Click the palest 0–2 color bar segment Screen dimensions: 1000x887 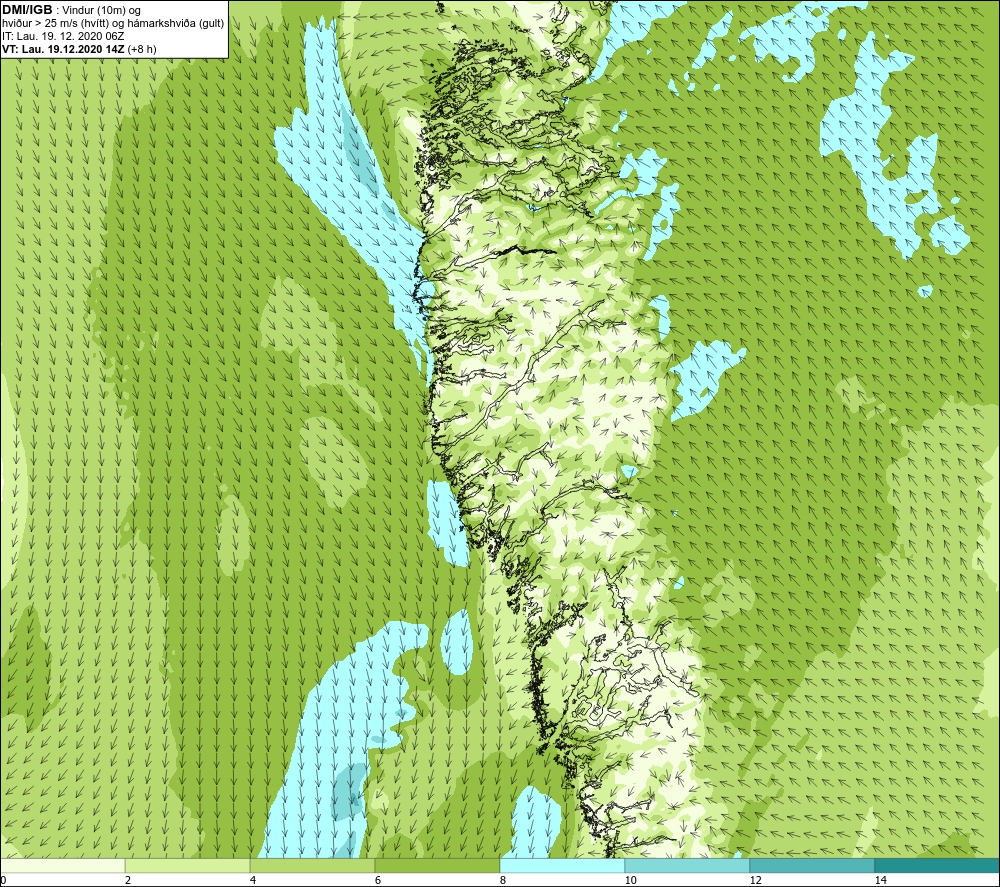coord(62,865)
